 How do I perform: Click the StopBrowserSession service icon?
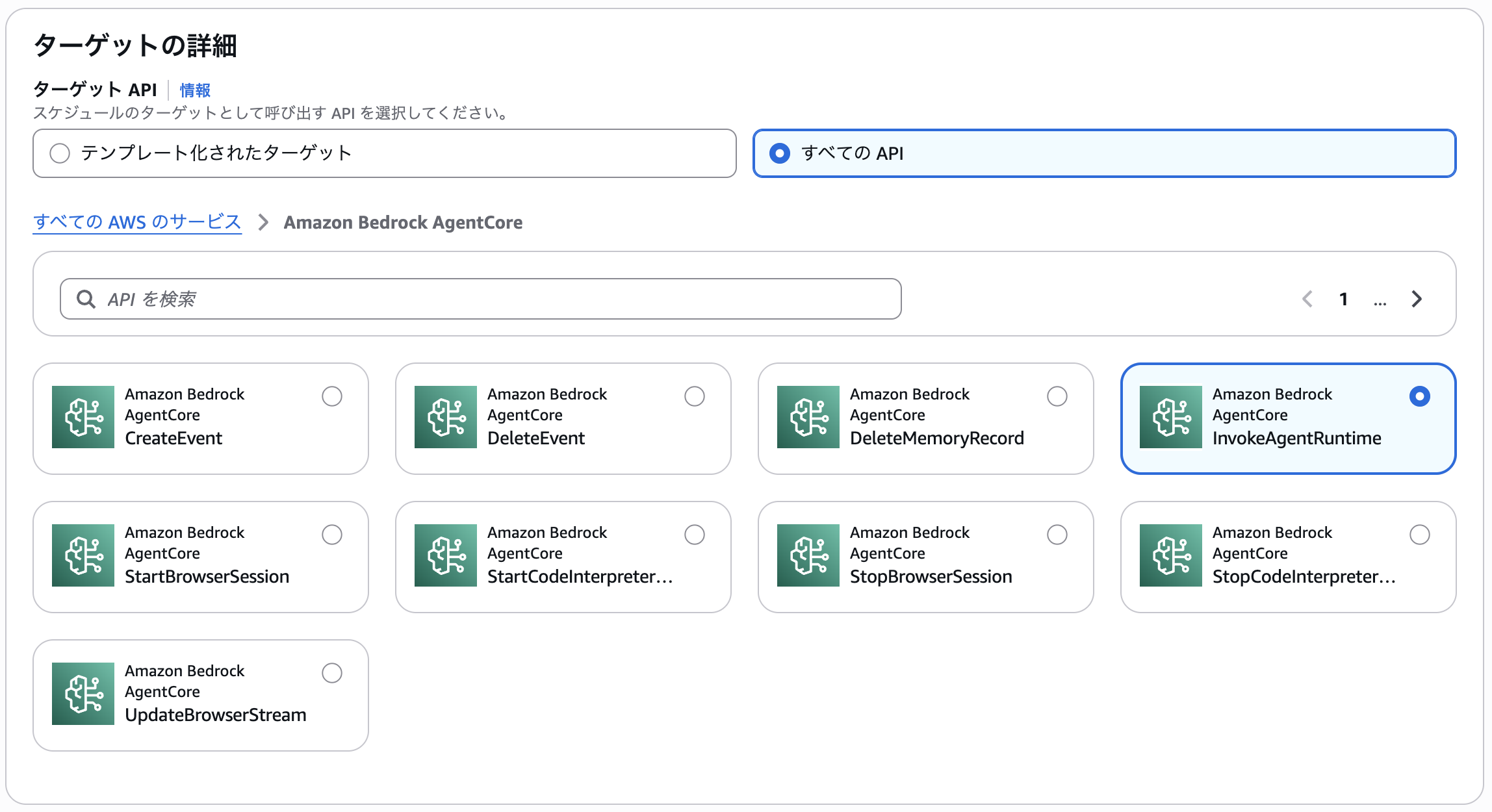[x=808, y=555]
